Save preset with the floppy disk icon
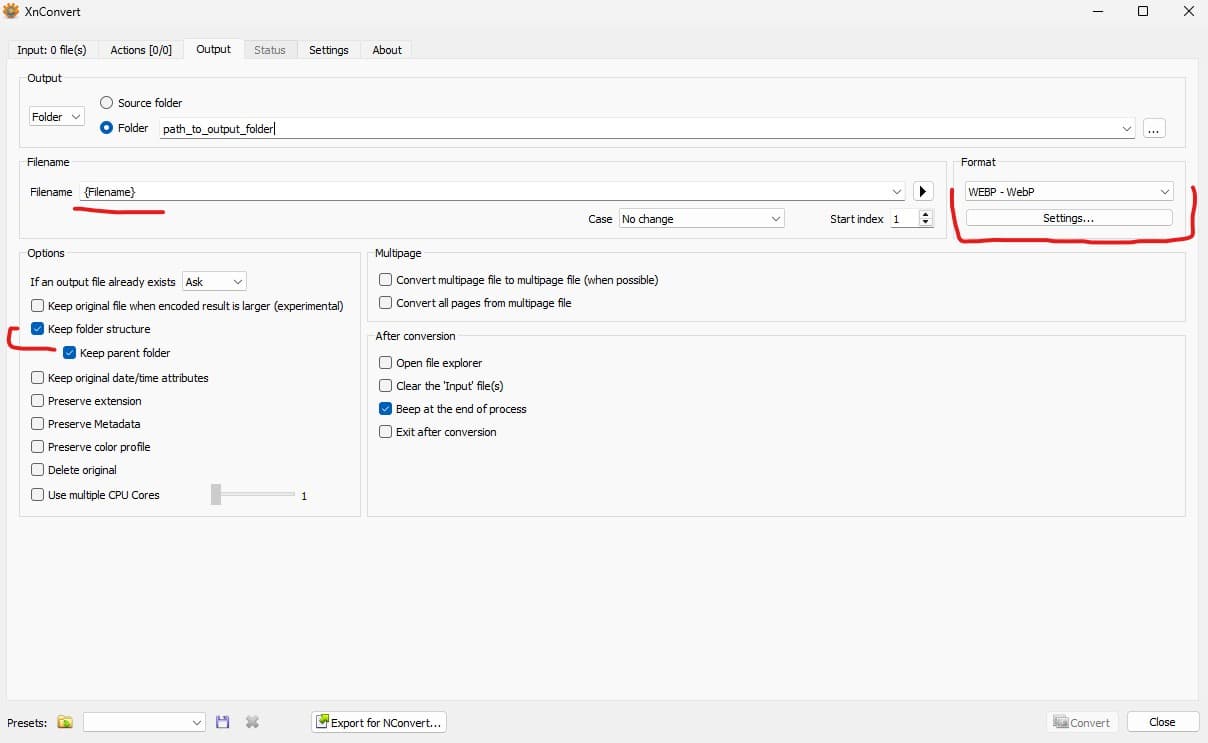1208x743 pixels. point(223,722)
